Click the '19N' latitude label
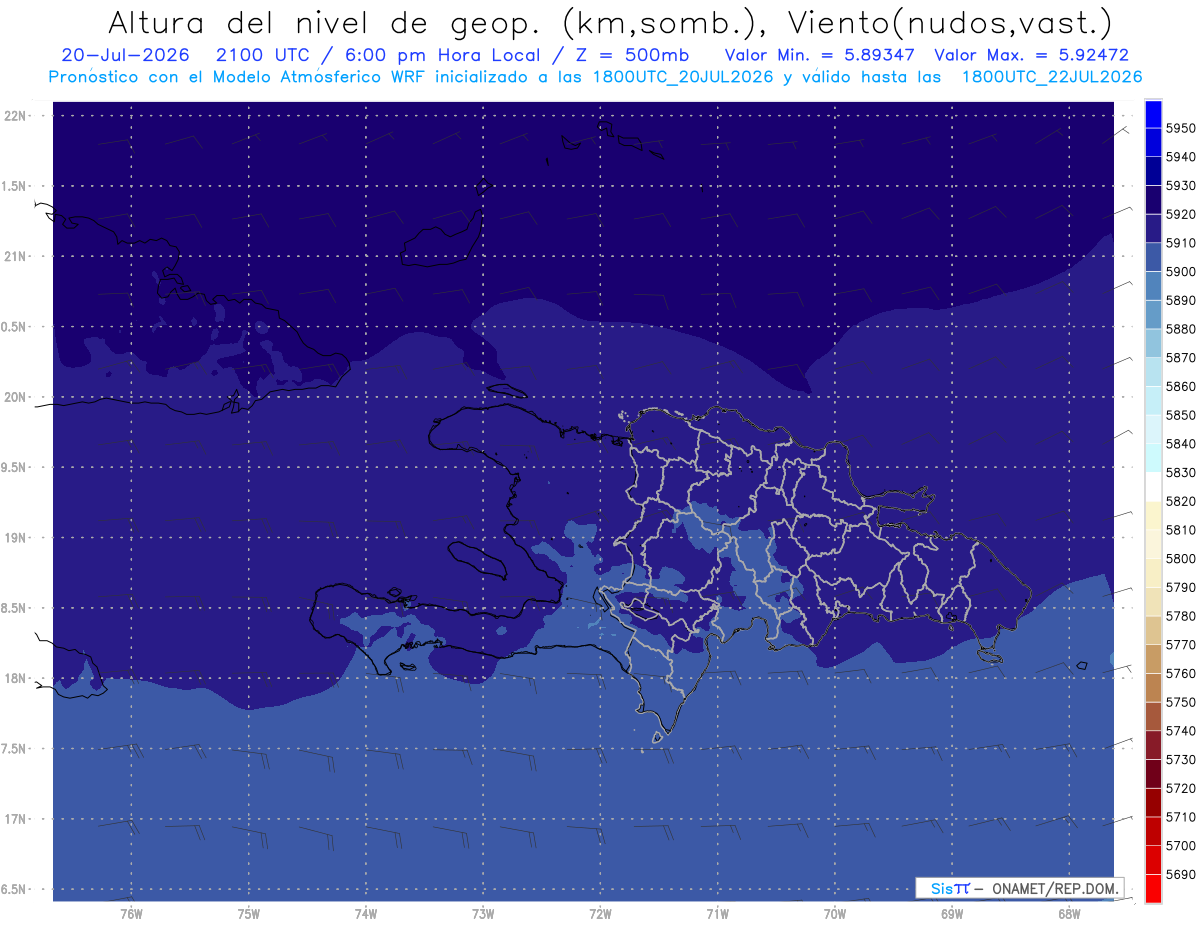The width and height of the screenshot is (1200, 927). coord(16,538)
